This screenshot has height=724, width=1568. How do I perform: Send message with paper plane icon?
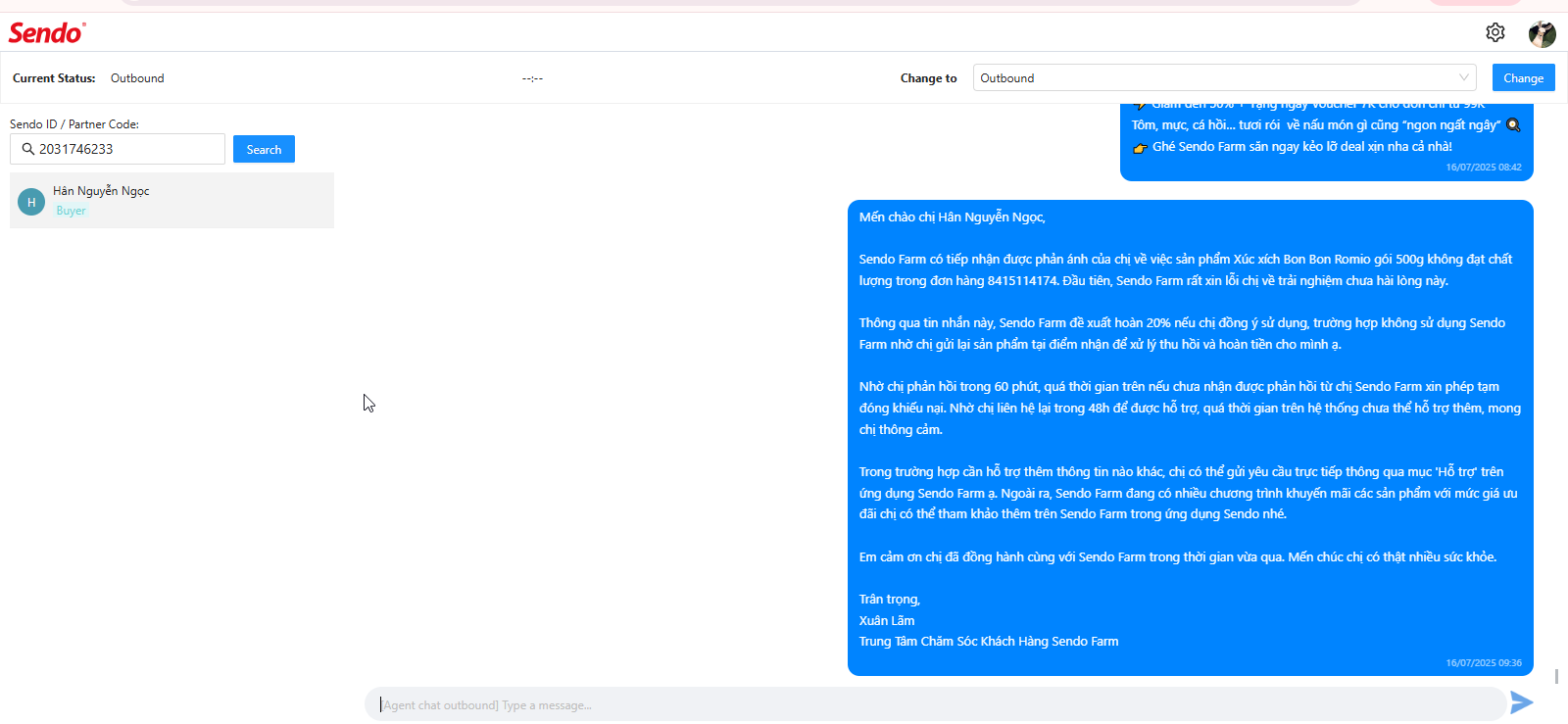tap(1521, 702)
